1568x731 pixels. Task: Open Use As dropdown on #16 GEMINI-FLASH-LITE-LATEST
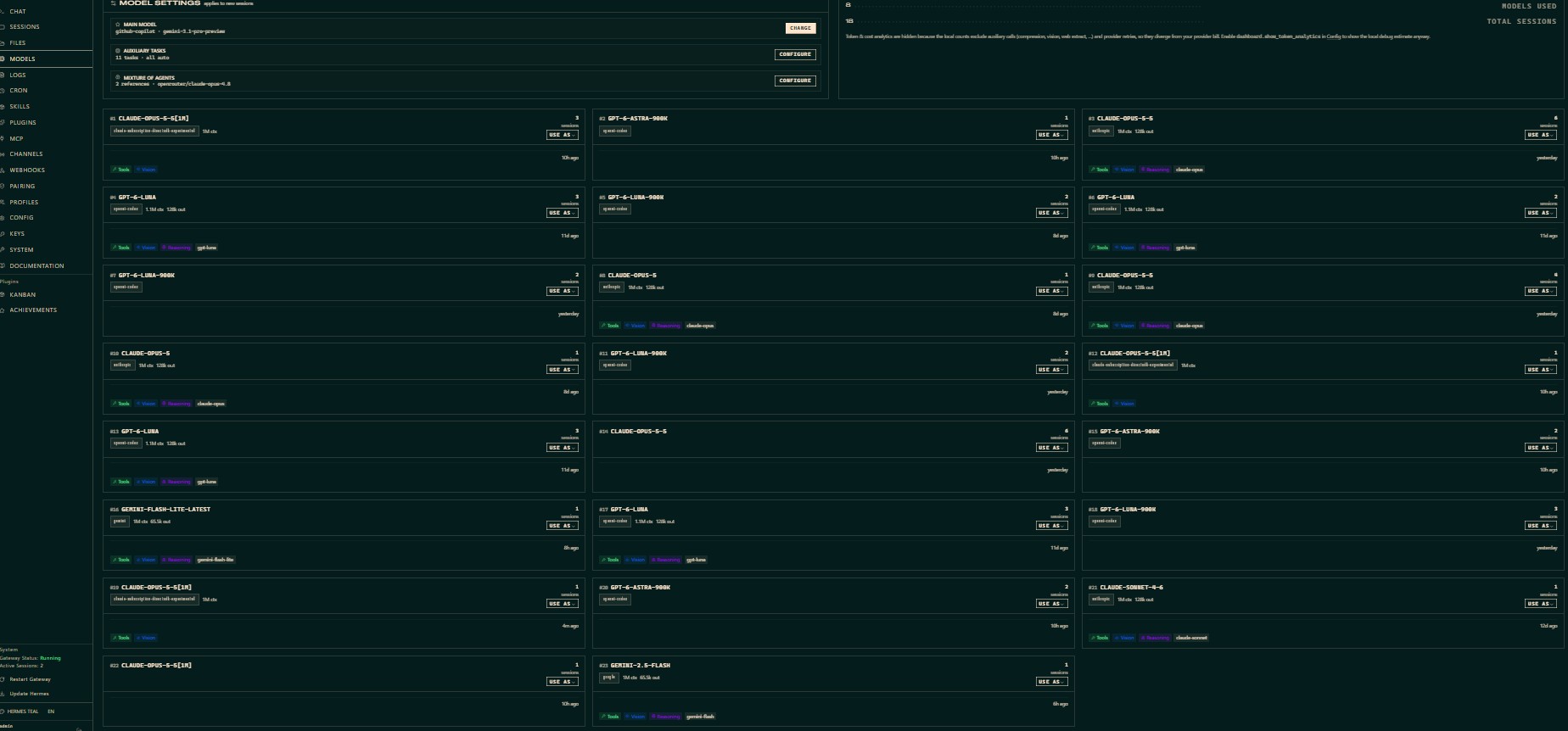(x=563, y=526)
